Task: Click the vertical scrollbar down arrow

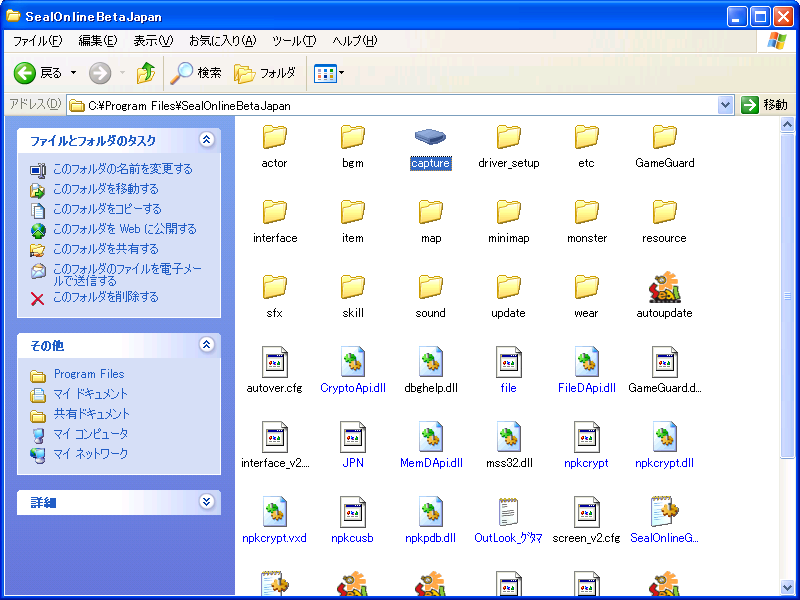Action: pos(788,587)
